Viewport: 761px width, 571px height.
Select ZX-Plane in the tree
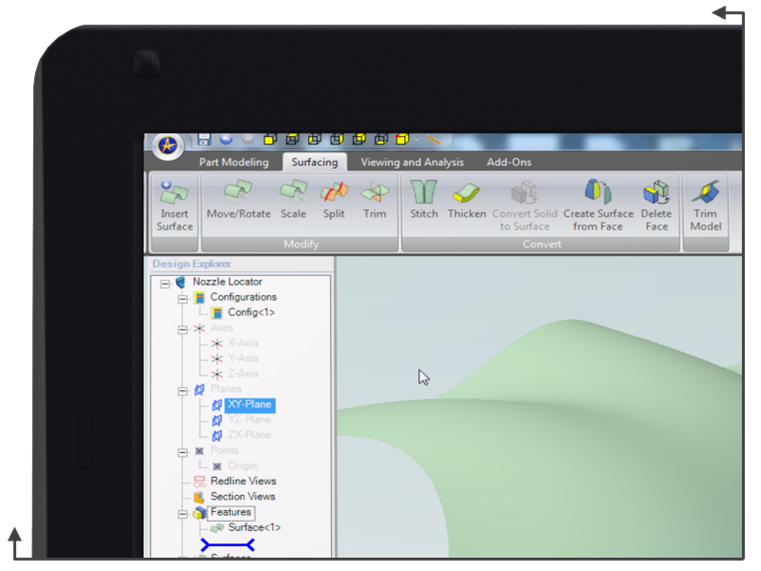coord(249,435)
